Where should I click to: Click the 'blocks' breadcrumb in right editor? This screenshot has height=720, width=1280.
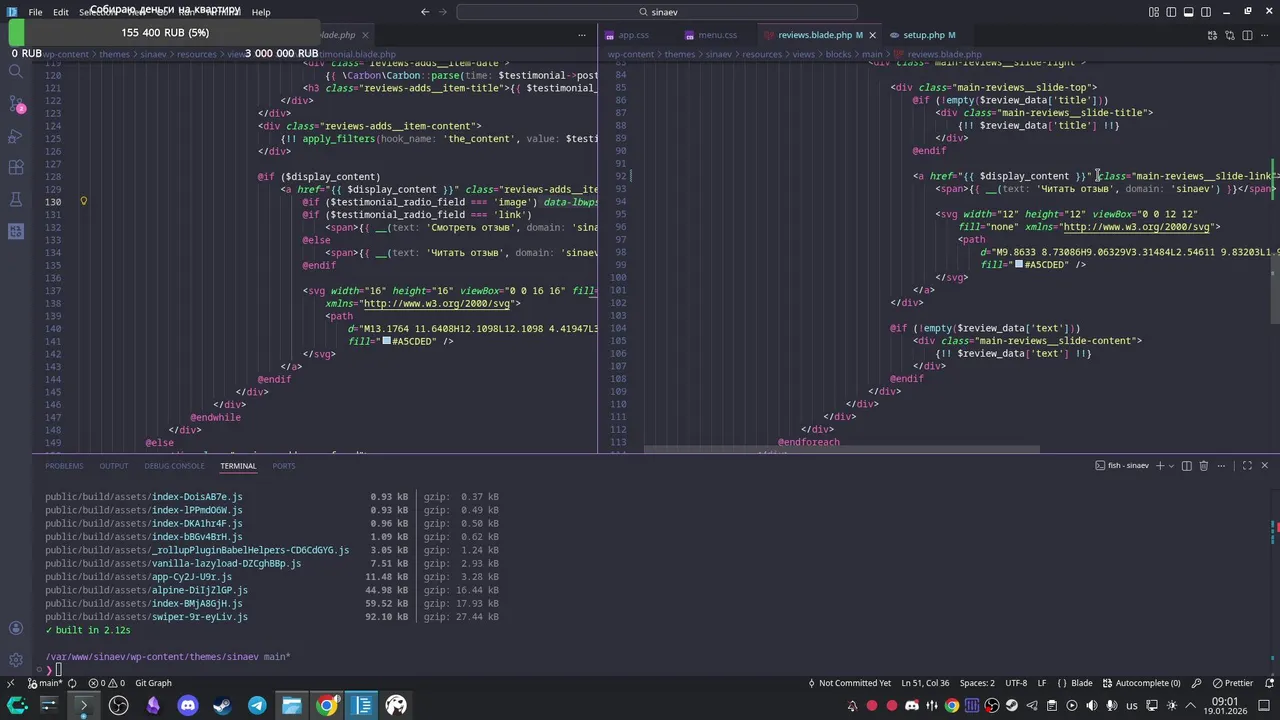coord(838,54)
